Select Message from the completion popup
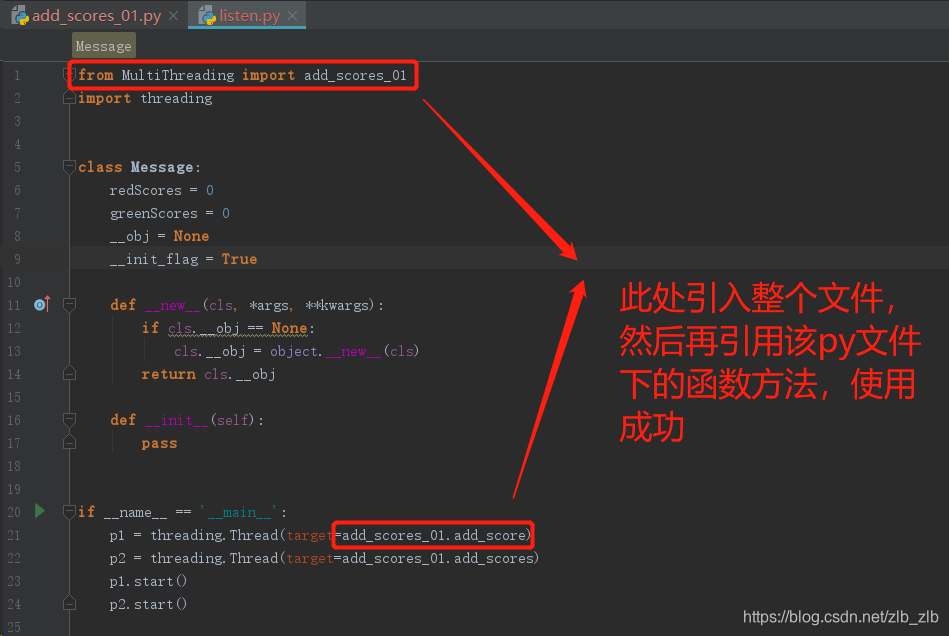 [x=103, y=45]
